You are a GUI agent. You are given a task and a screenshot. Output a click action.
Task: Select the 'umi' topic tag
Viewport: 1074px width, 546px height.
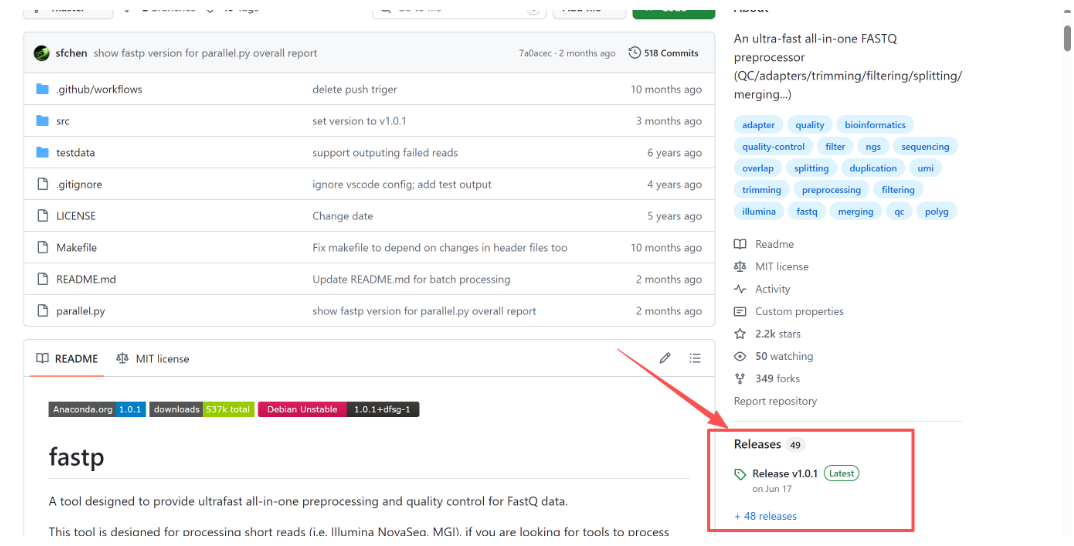925,168
